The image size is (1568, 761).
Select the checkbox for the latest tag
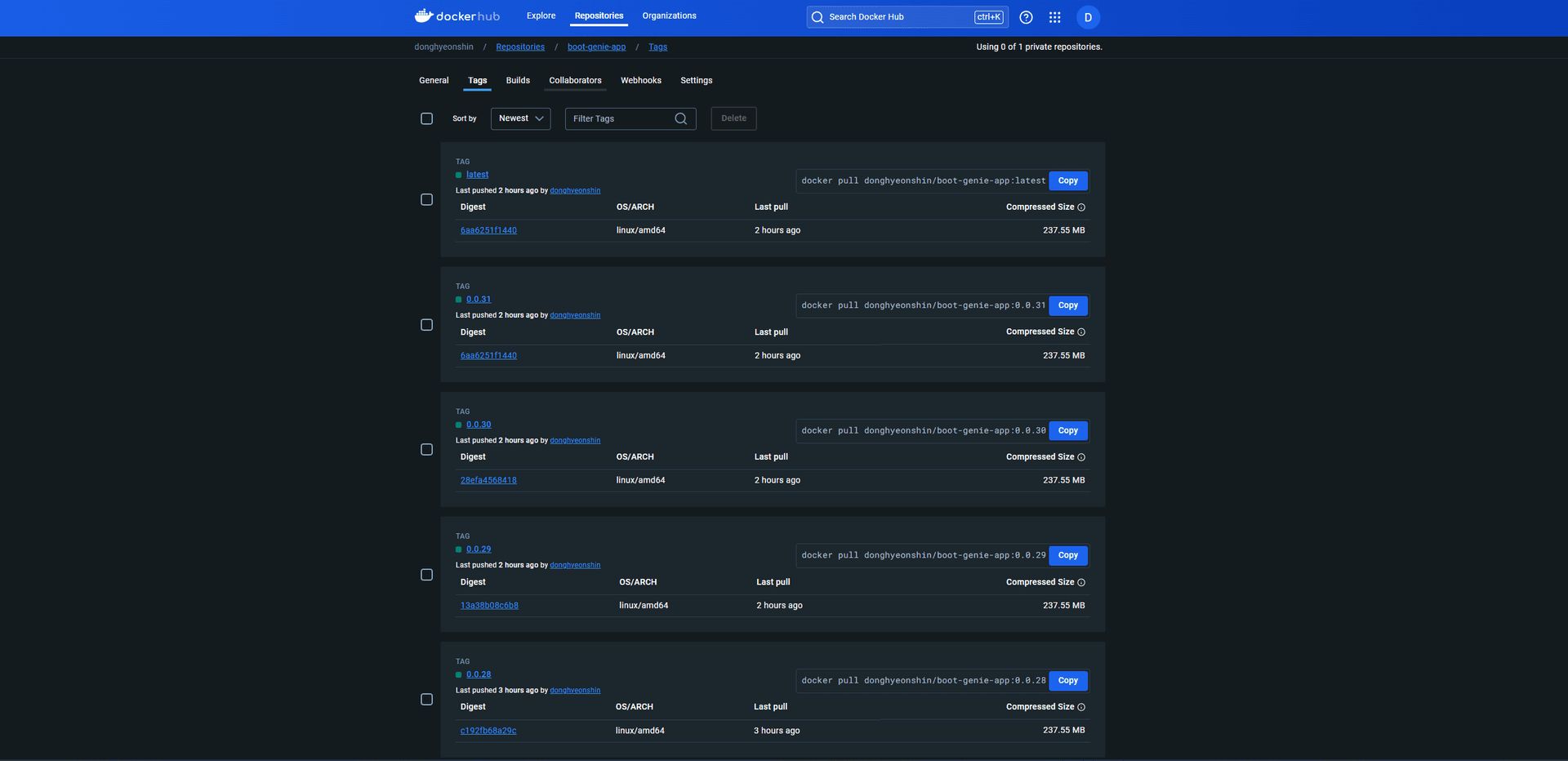tap(426, 199)
